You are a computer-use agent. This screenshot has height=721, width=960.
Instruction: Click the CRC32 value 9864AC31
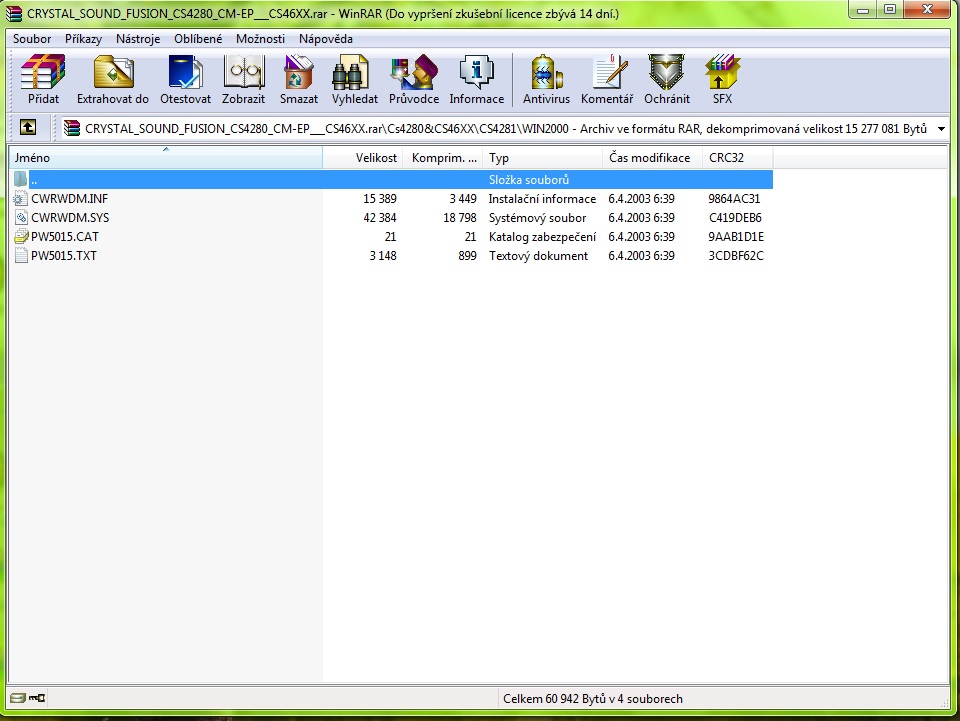click(x=734, y=198)
